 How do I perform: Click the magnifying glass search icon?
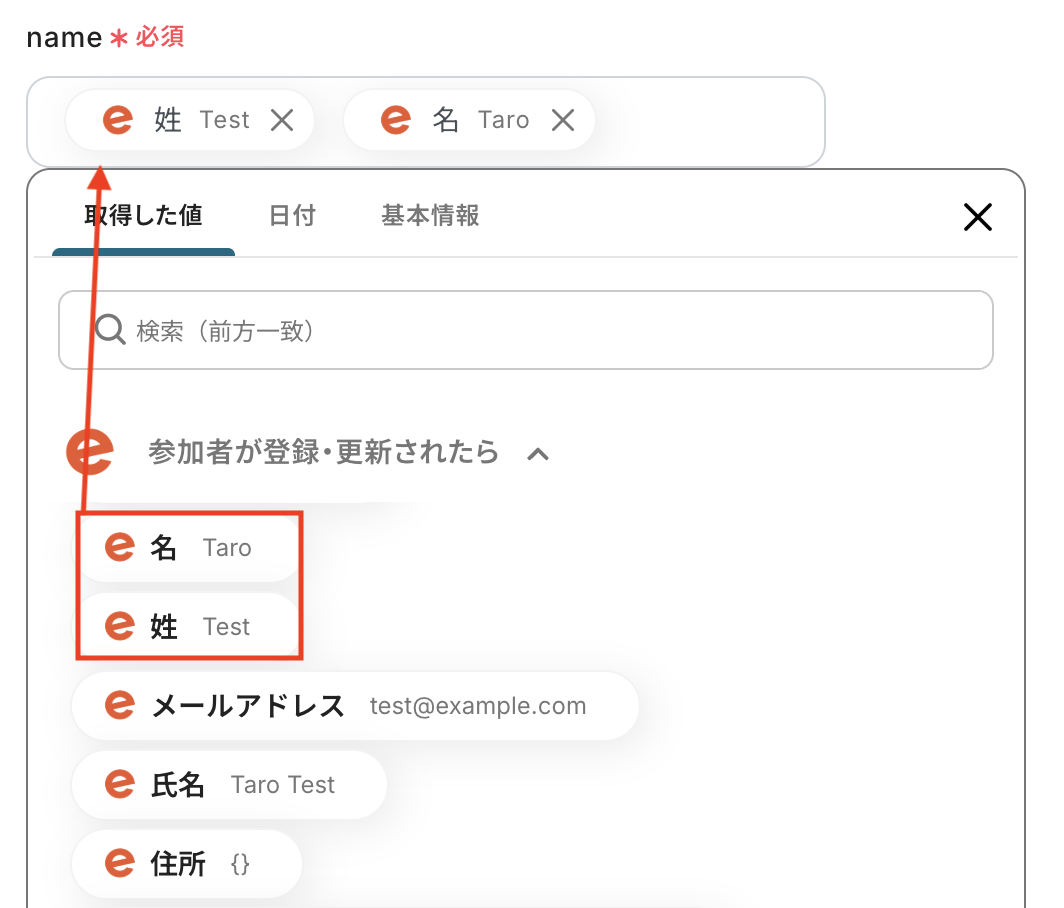tap(109, 330)
